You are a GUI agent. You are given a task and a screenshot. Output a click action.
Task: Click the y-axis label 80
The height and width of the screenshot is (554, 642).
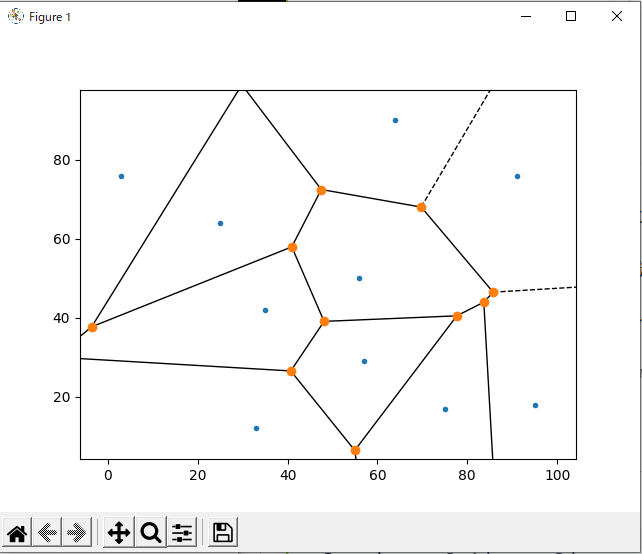click(62, 160)
